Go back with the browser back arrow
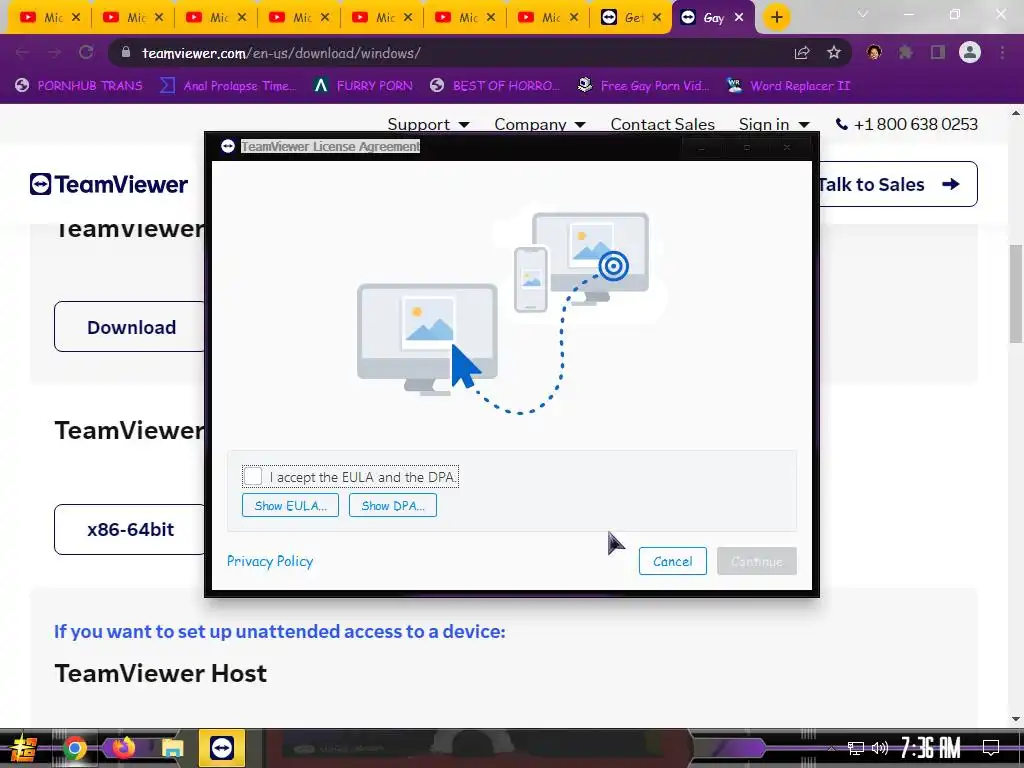The image size is (1024, 768). [22, 52]
